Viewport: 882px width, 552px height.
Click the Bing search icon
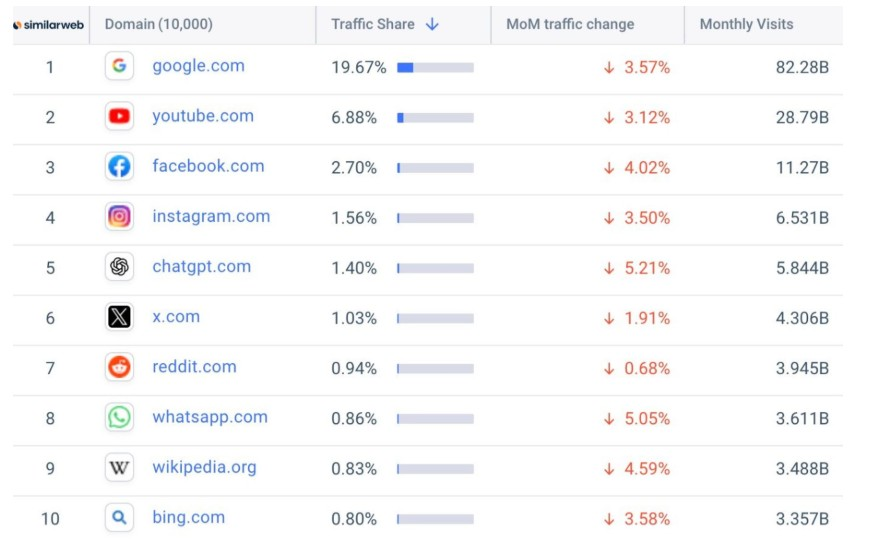pos(119,518)
